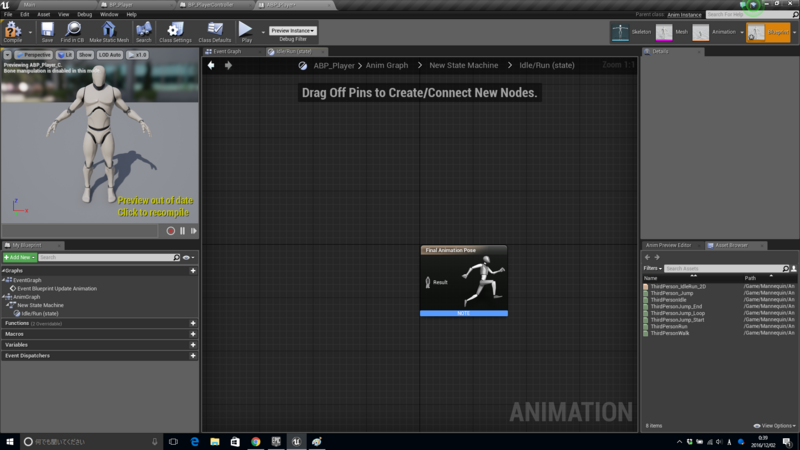The width and height of the screenshot is (800, 450).
Task: Switch to Animation editor mode
Action: pos(714,32)
